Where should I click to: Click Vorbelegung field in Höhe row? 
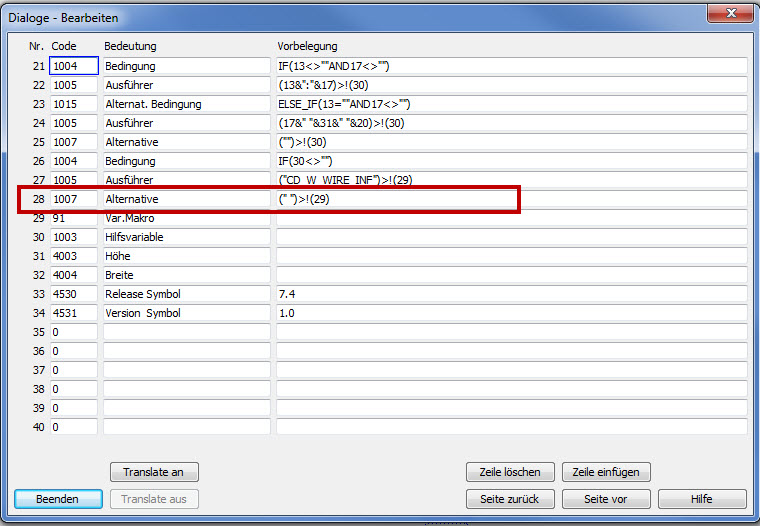[512, 256]
